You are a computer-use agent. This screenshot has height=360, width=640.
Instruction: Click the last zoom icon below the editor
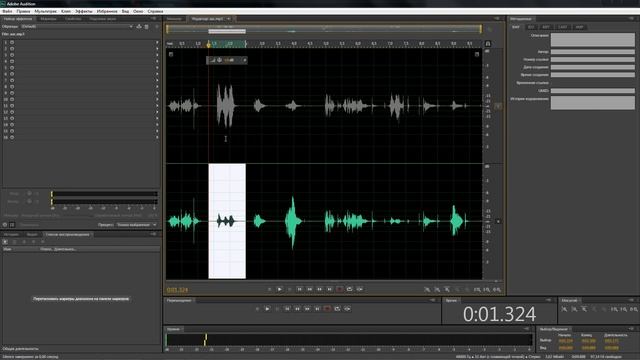click(x=497, y=290)
